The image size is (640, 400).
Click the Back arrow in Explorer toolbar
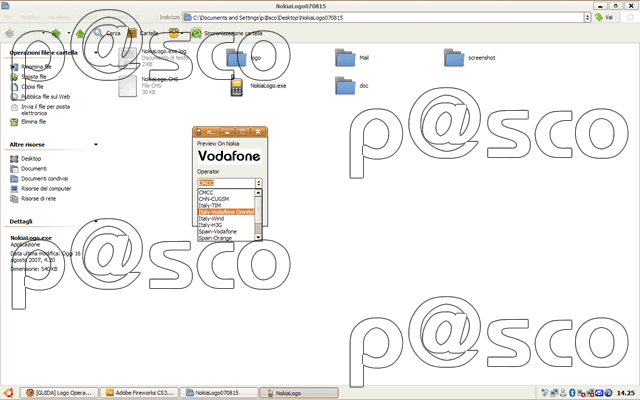click(10, 33)
